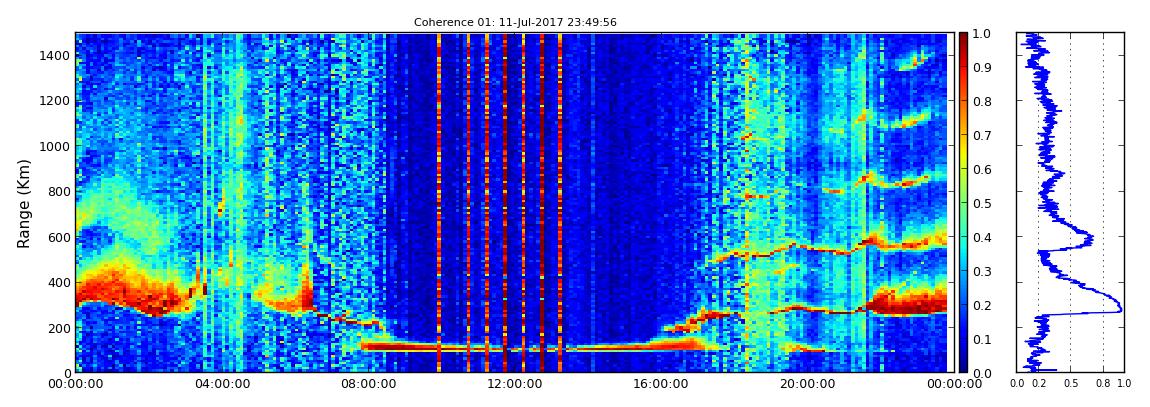Click the 0.5 tick label on the profile plot
The image size is (1150, 407).
pyautogui.click(x=1071, y=384)
